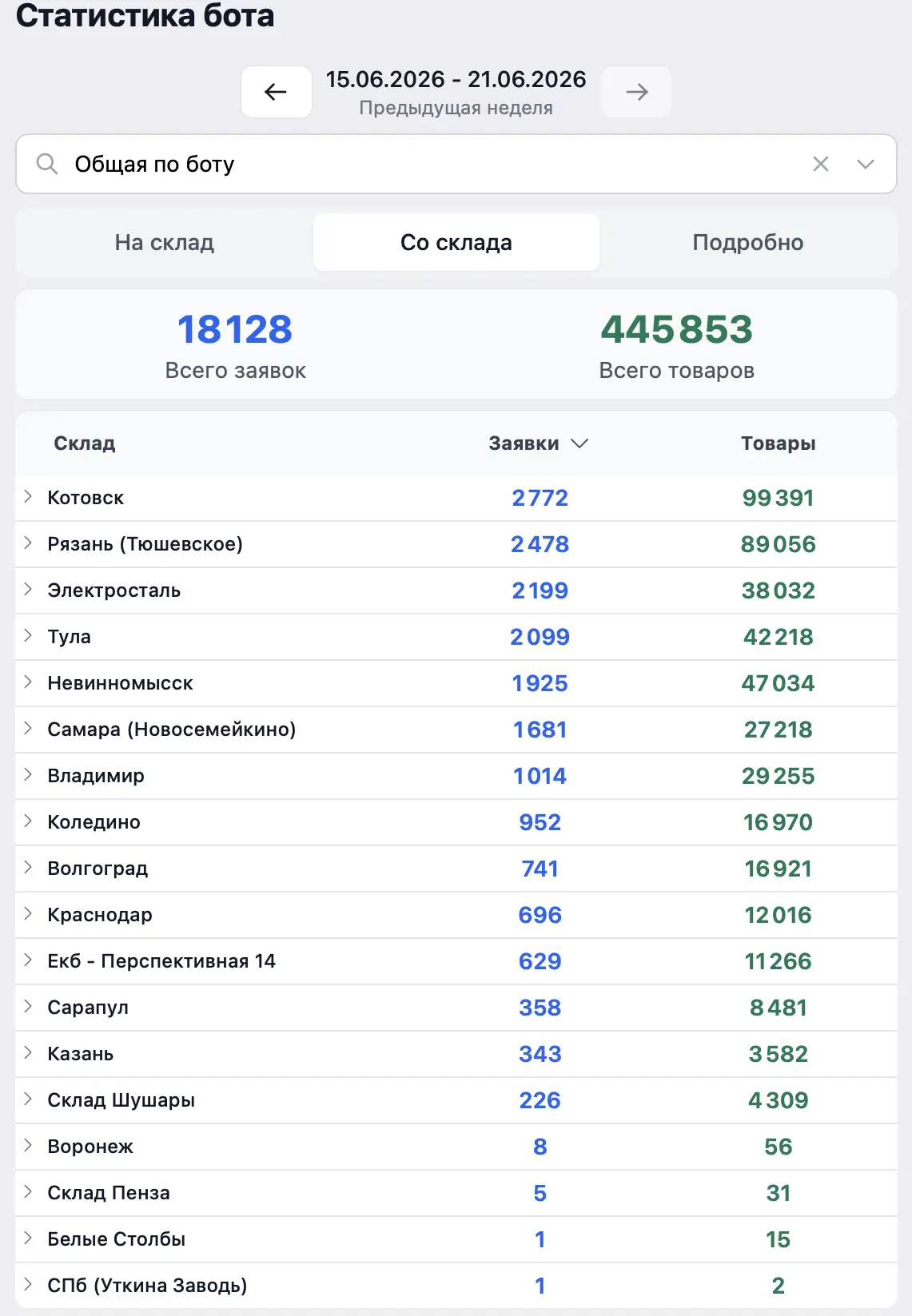The width and height of the screenshot is (912, 1316).
Task: Expand the Невинномысск row
Action: [x=28, y=682]
